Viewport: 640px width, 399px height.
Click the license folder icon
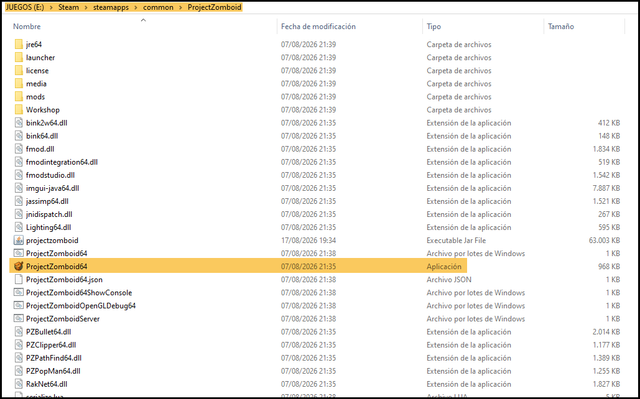click(x=19, y=70)
